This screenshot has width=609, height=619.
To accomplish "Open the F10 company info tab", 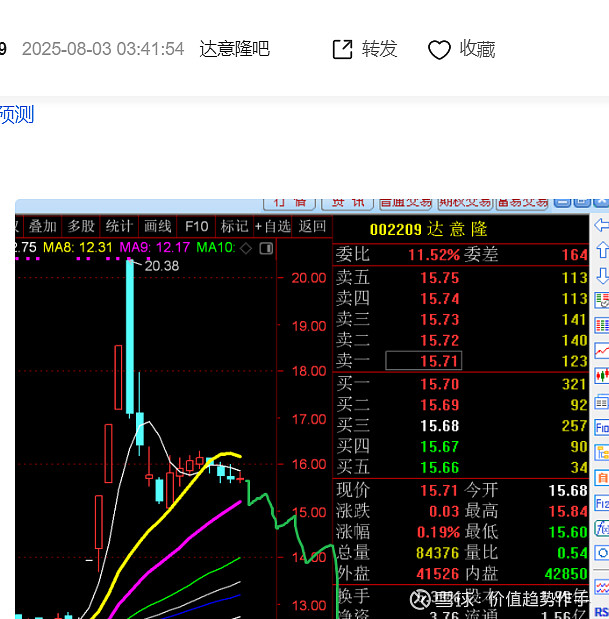I will pos(196,226).
